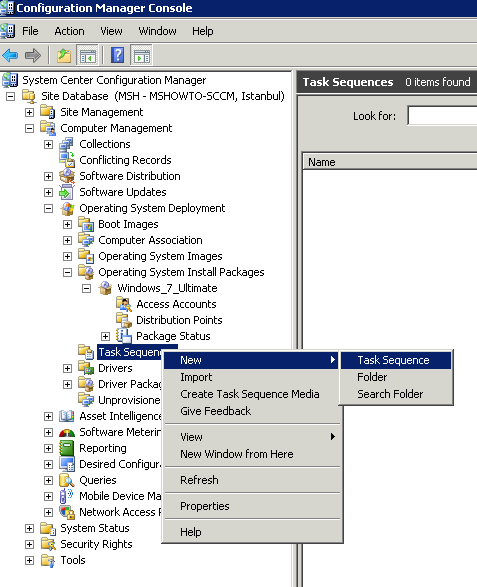Select Properties in the context menu
477x587 pixels.
pos(252,506)
